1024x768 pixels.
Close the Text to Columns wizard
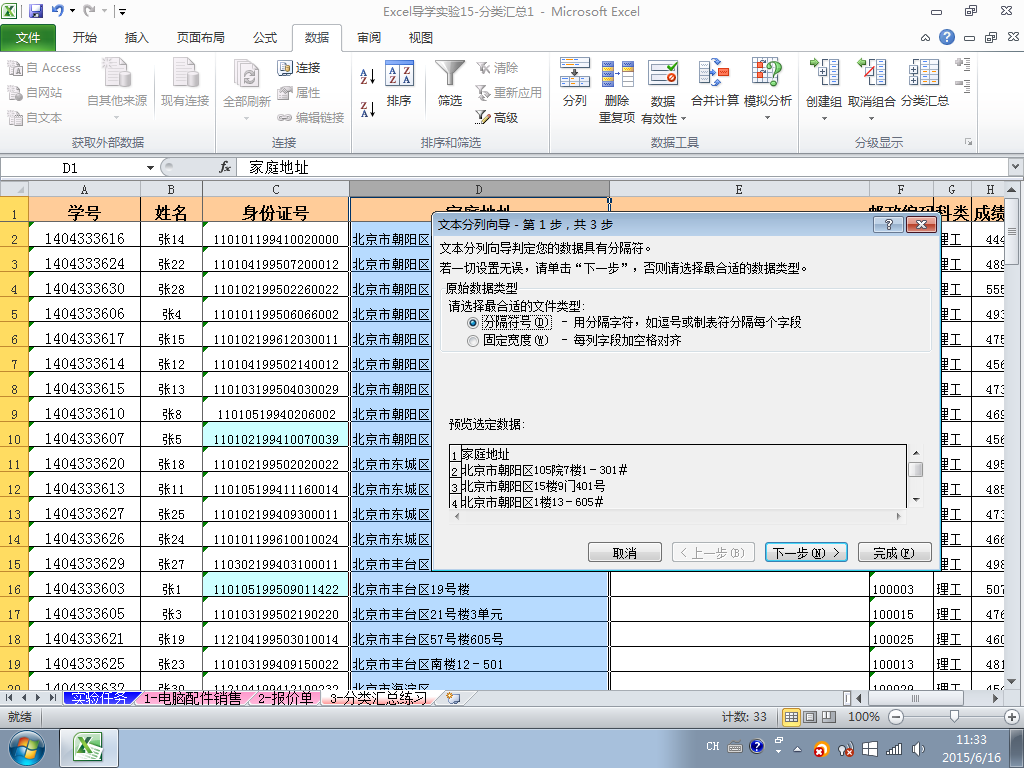(x=921, y=225)
